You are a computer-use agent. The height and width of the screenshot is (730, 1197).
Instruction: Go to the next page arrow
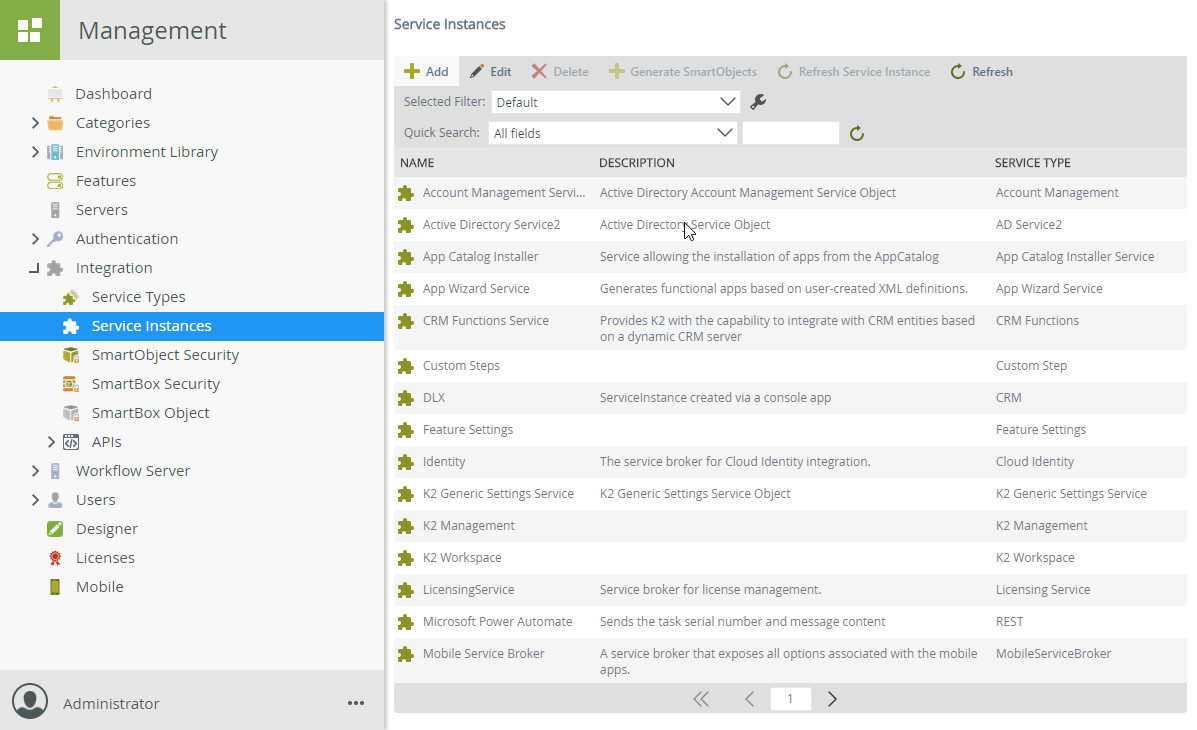click(x=832, y=699)
